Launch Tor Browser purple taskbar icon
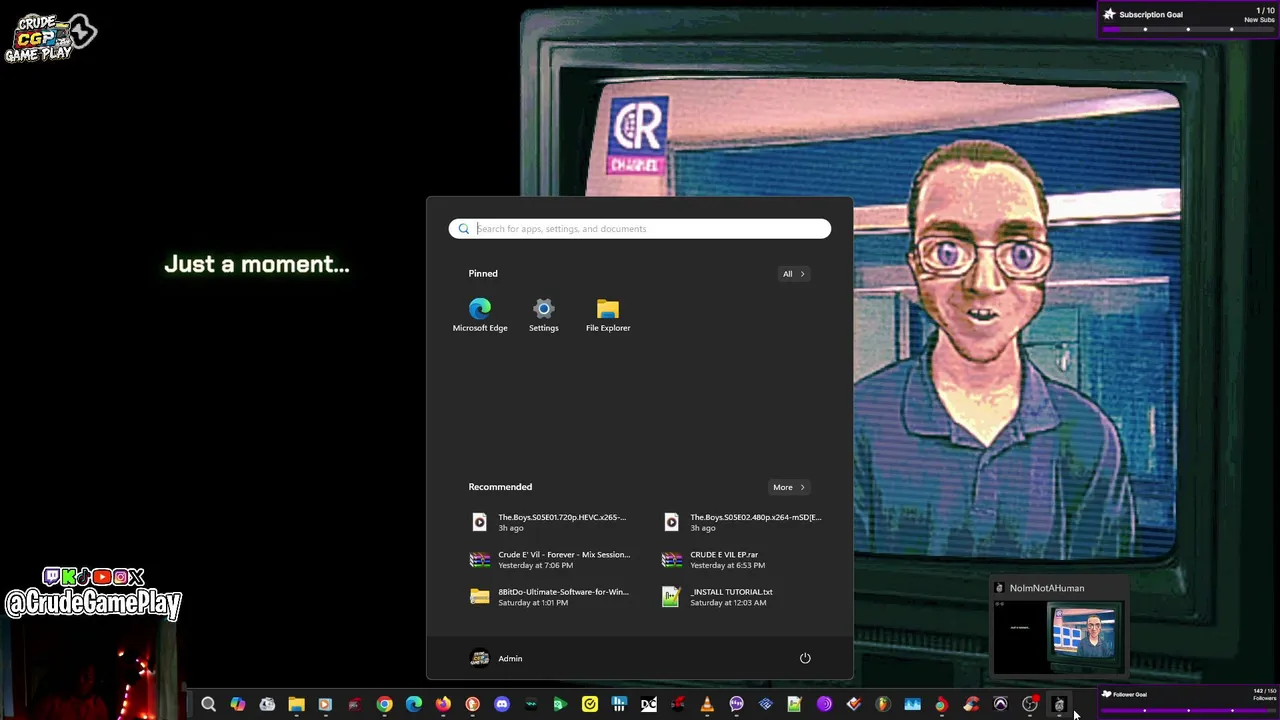 tap(824, 705)
